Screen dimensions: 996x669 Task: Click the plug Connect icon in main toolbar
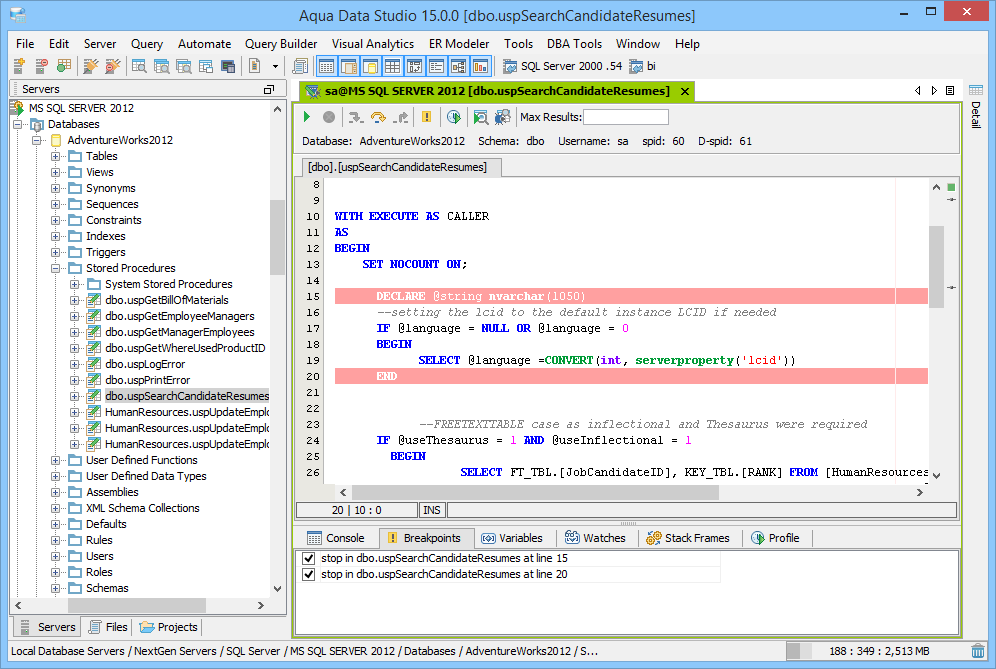pos(91,65)
